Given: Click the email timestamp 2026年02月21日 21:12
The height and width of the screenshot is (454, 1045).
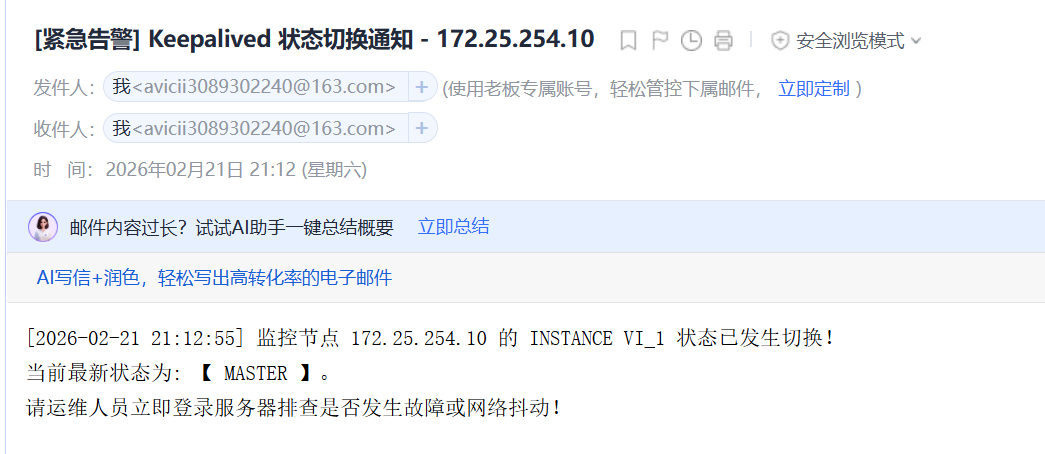Looking at the screenshot, I should pos(200,170).
